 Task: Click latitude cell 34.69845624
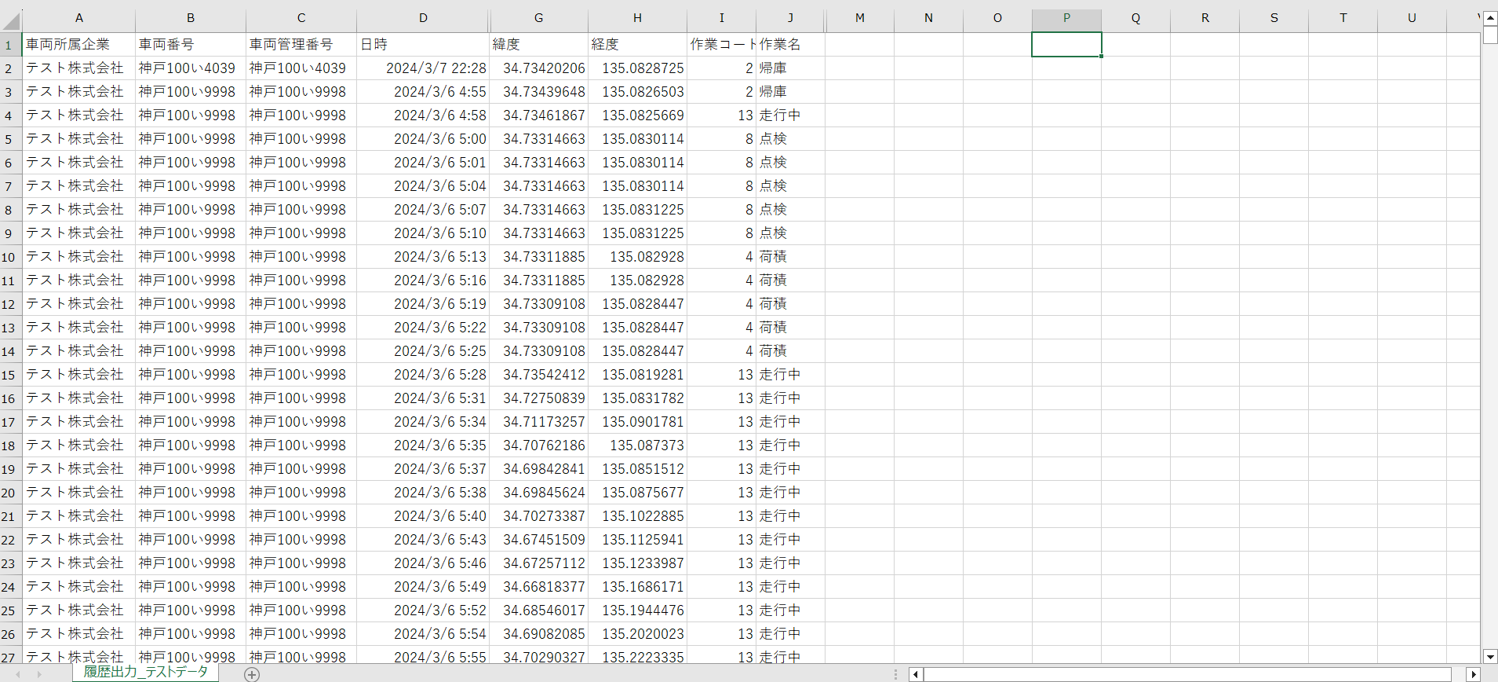click(x=539, y=493)
